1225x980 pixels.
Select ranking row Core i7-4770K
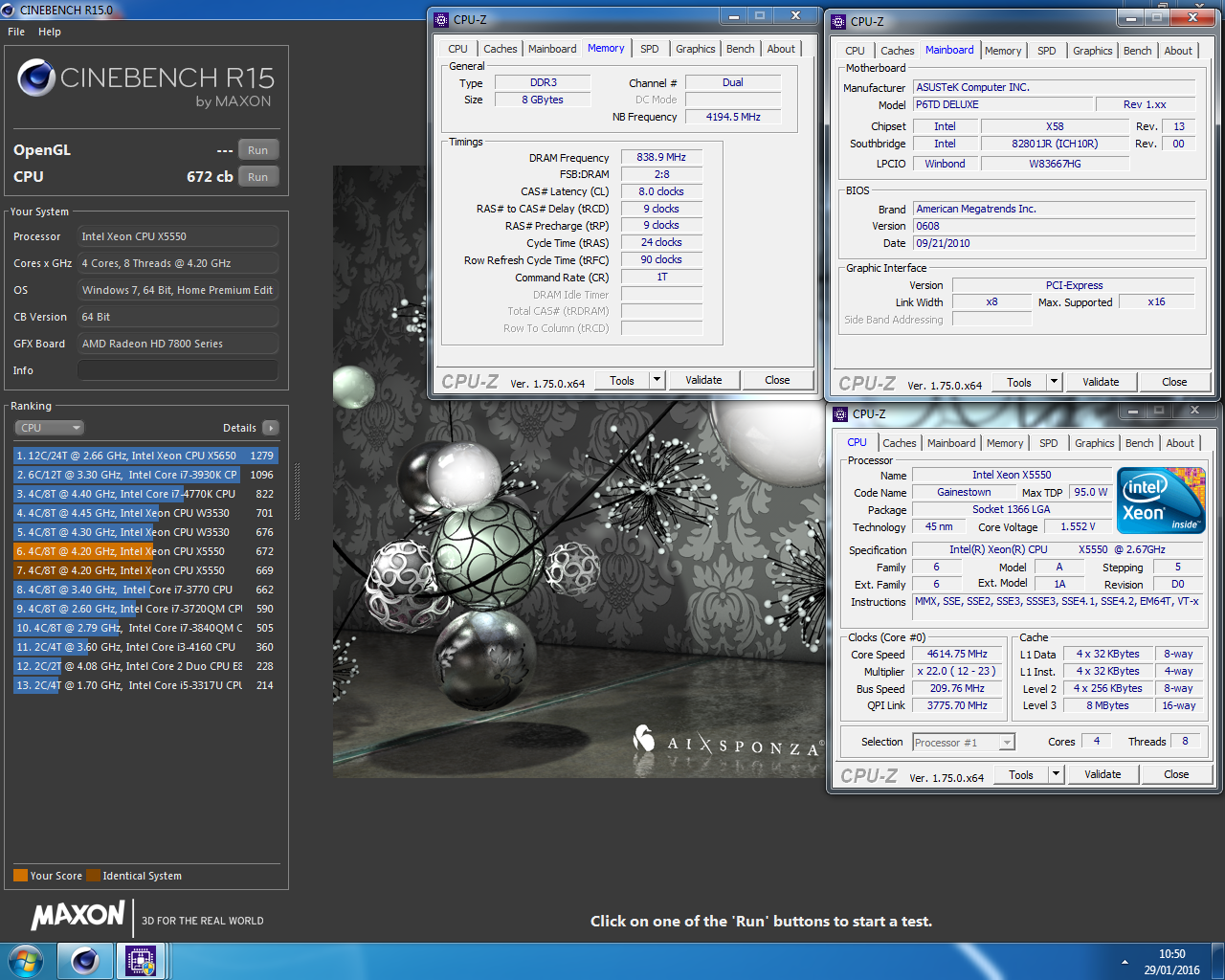[145, 494]
